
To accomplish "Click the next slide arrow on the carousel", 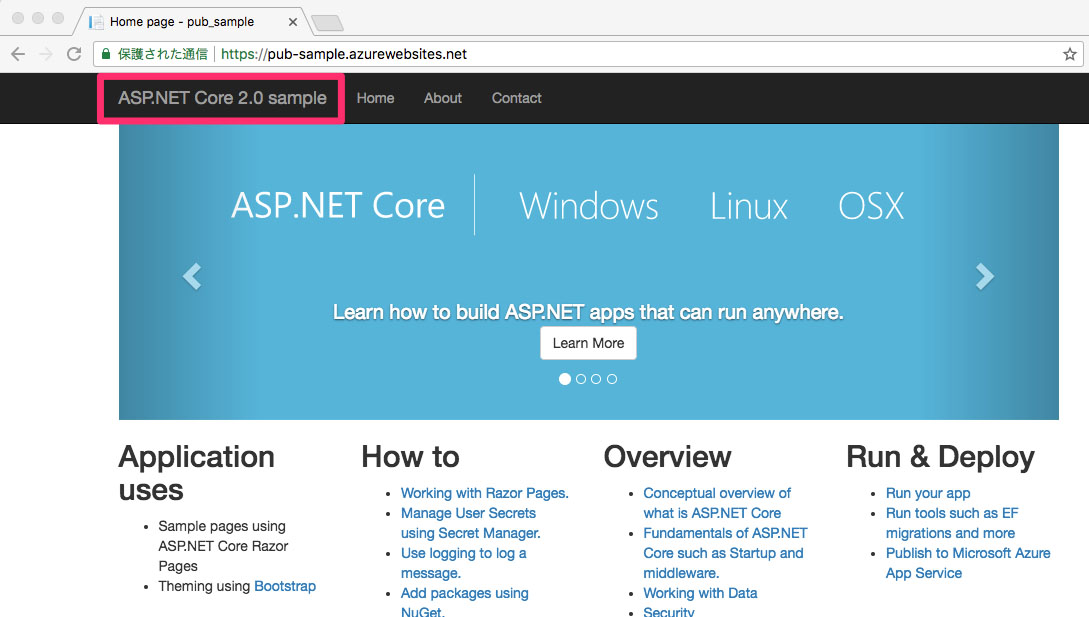I will pyautogui.click(x=985, y=276).
